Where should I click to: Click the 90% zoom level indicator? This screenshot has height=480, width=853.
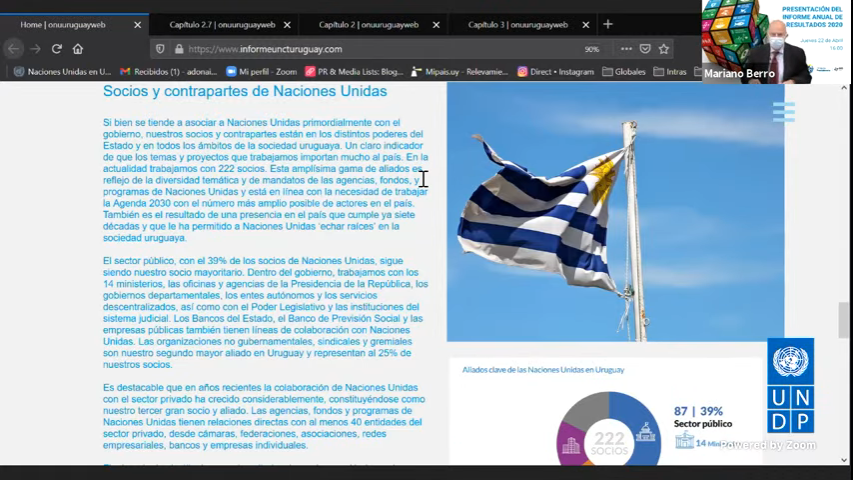592,49
